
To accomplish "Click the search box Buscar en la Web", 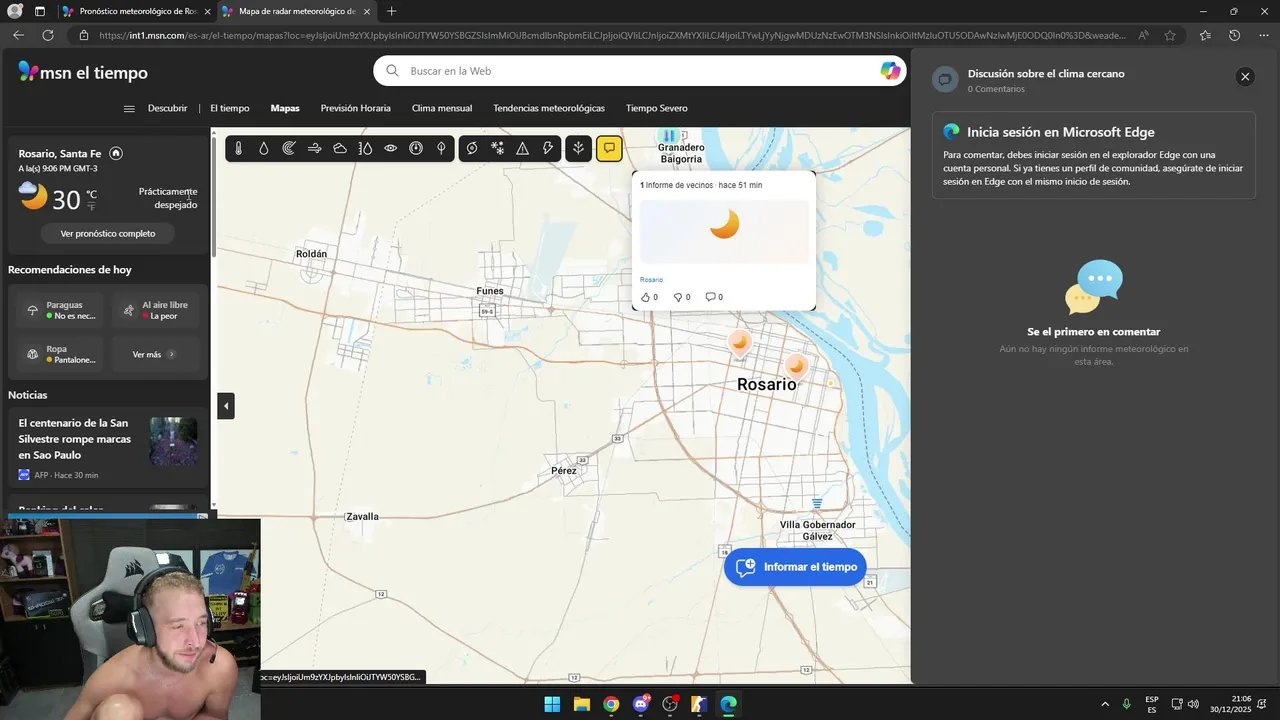I will pos(640,71).
